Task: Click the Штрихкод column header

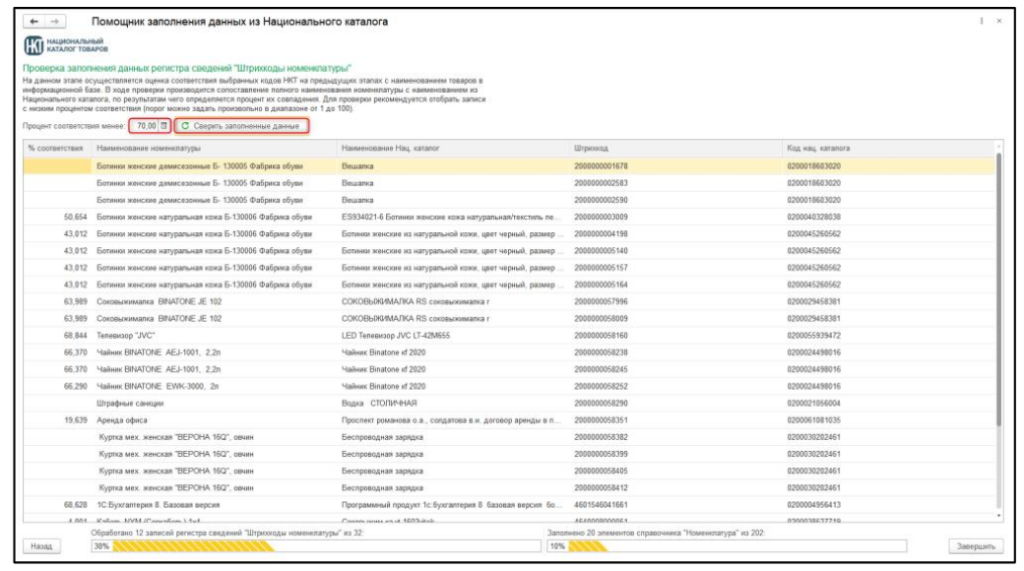Action: point(590,148)
